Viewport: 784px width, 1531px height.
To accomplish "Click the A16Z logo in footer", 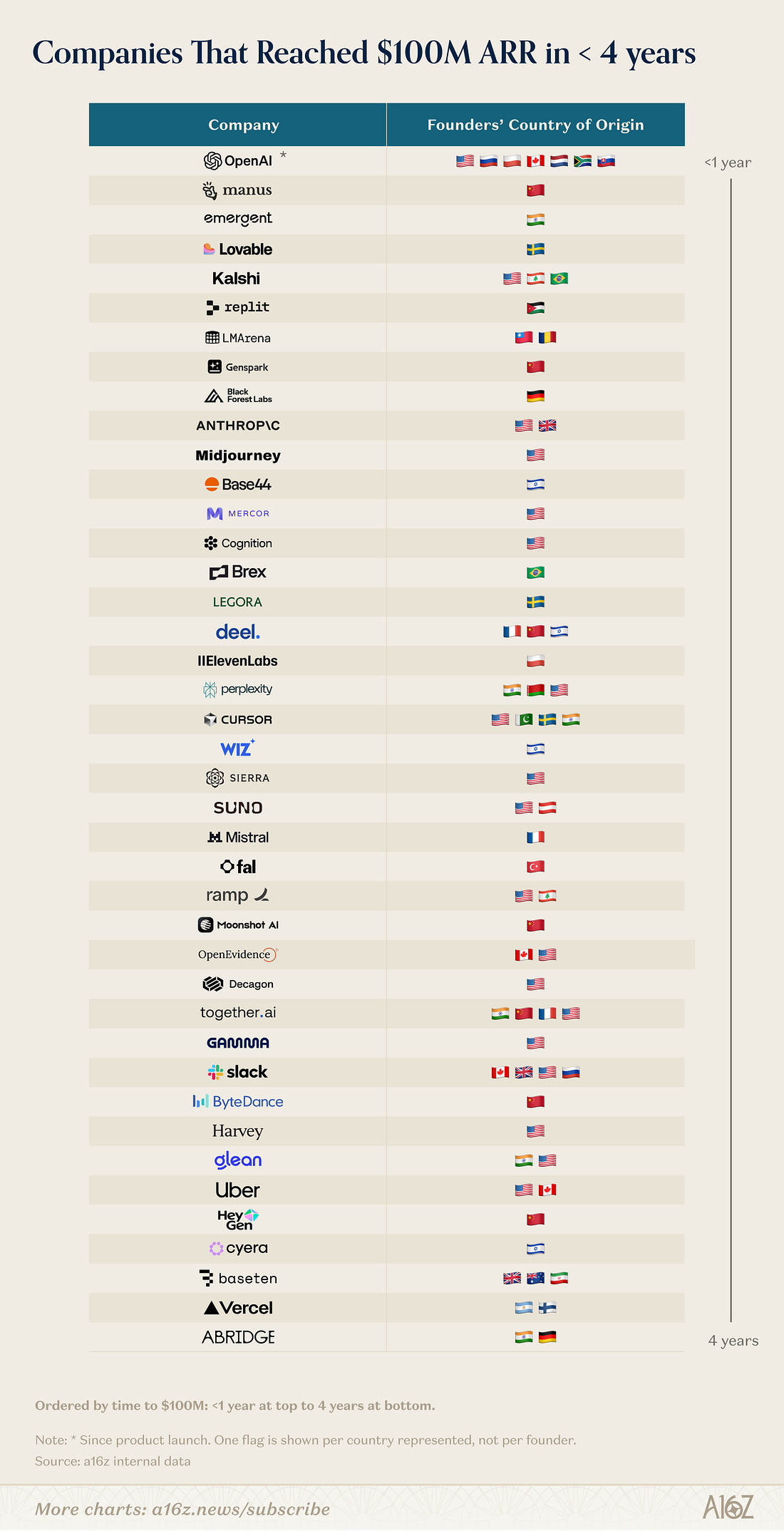I will (x=728, y=1507).
